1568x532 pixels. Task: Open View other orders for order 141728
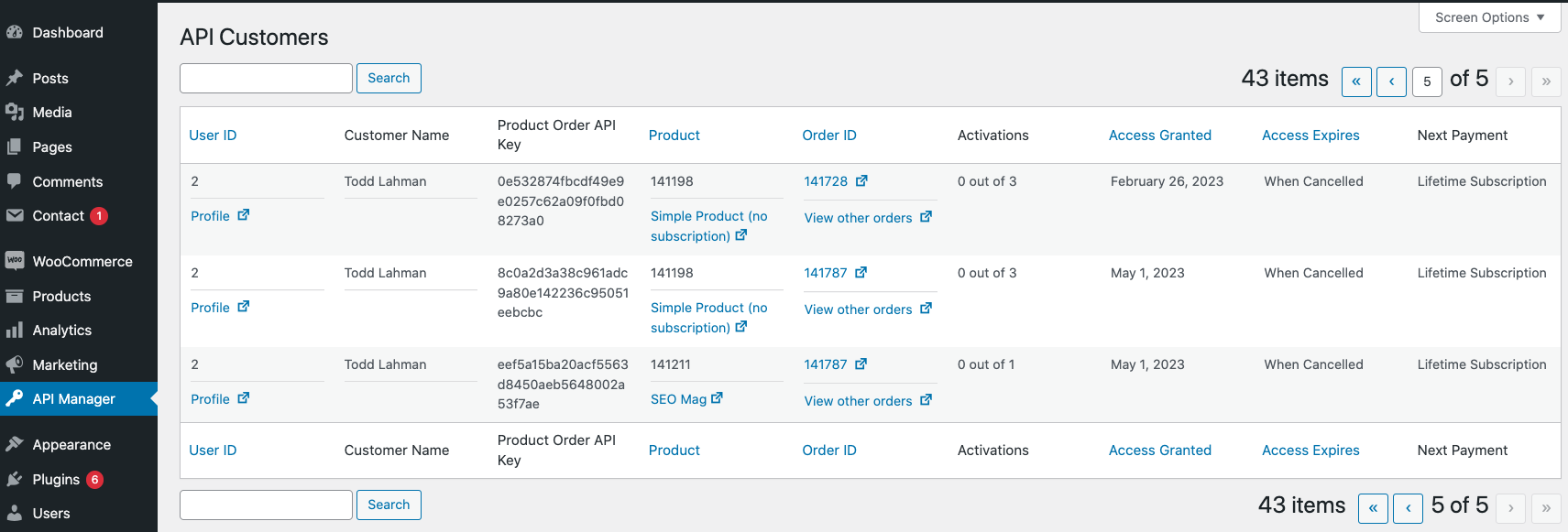click(858, 218)
